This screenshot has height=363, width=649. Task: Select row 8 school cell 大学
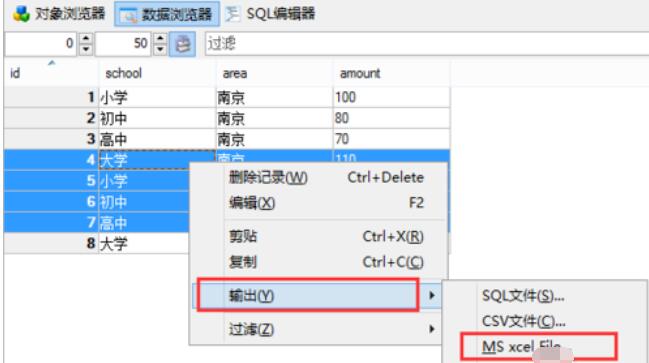(144, 243)
